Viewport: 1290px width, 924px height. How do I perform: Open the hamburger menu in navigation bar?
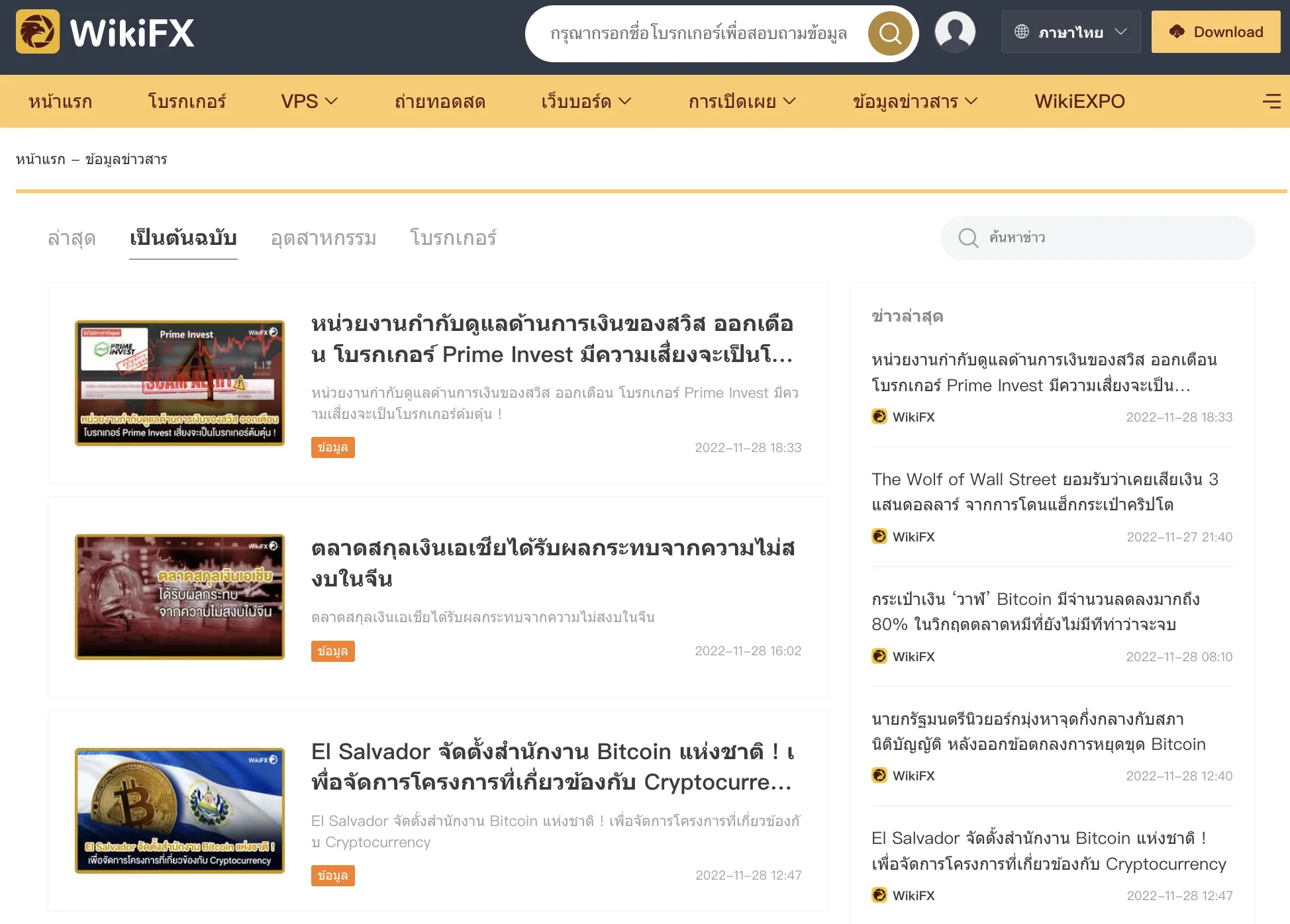pyautogui.click(x=1271, y=101)
